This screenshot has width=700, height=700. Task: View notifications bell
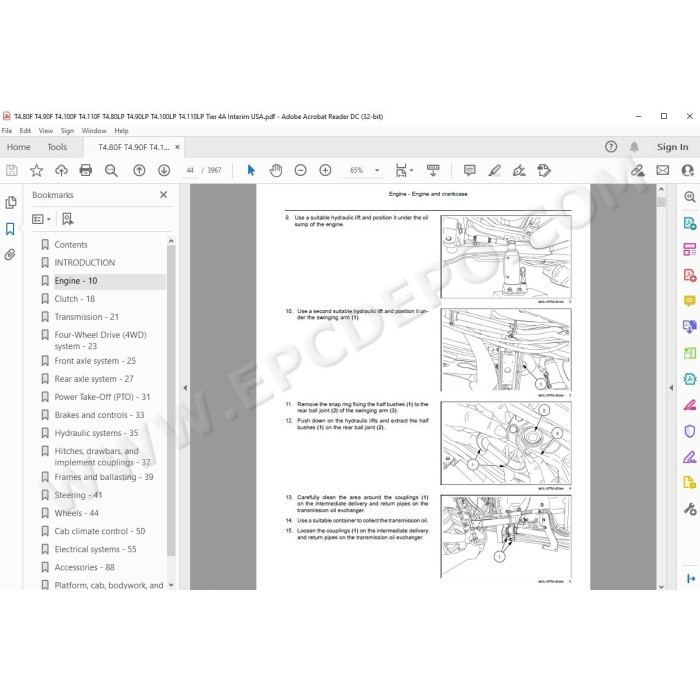coord(634,147)
